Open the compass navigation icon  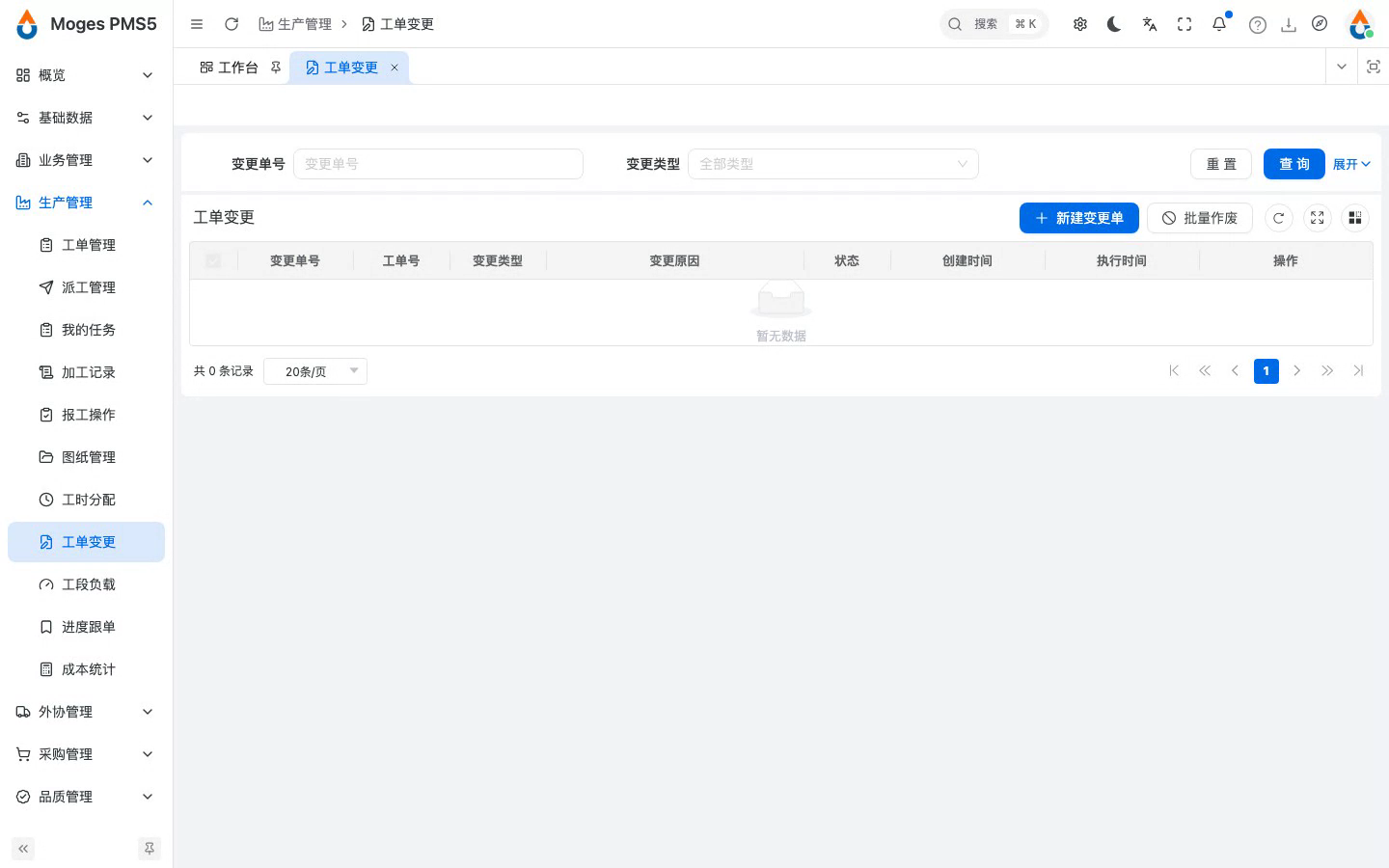click(x=1320, y=24)
